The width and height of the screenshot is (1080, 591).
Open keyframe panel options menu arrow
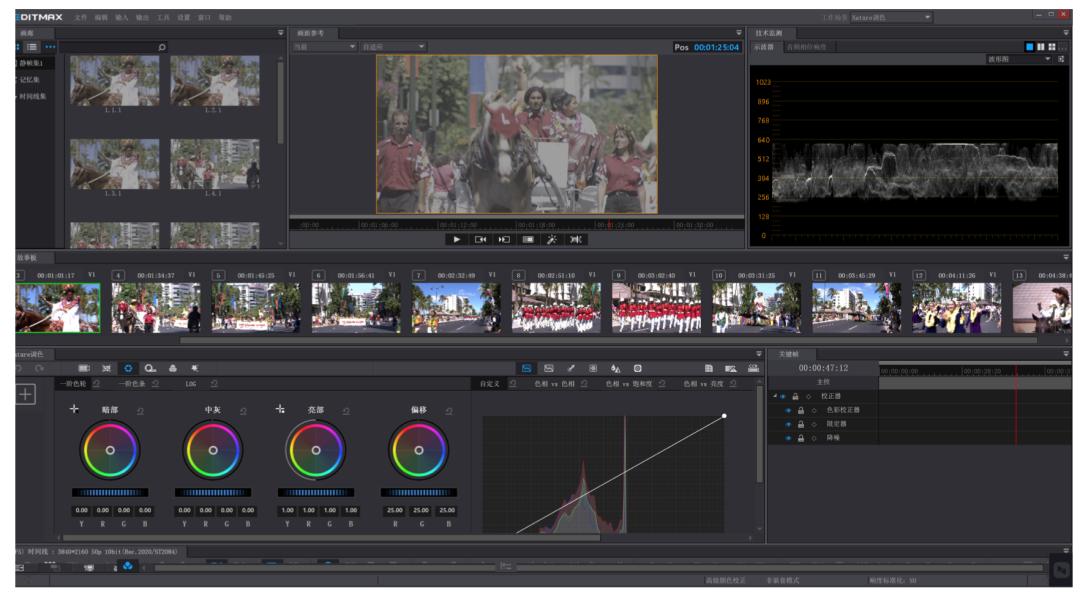[1066, 353]
